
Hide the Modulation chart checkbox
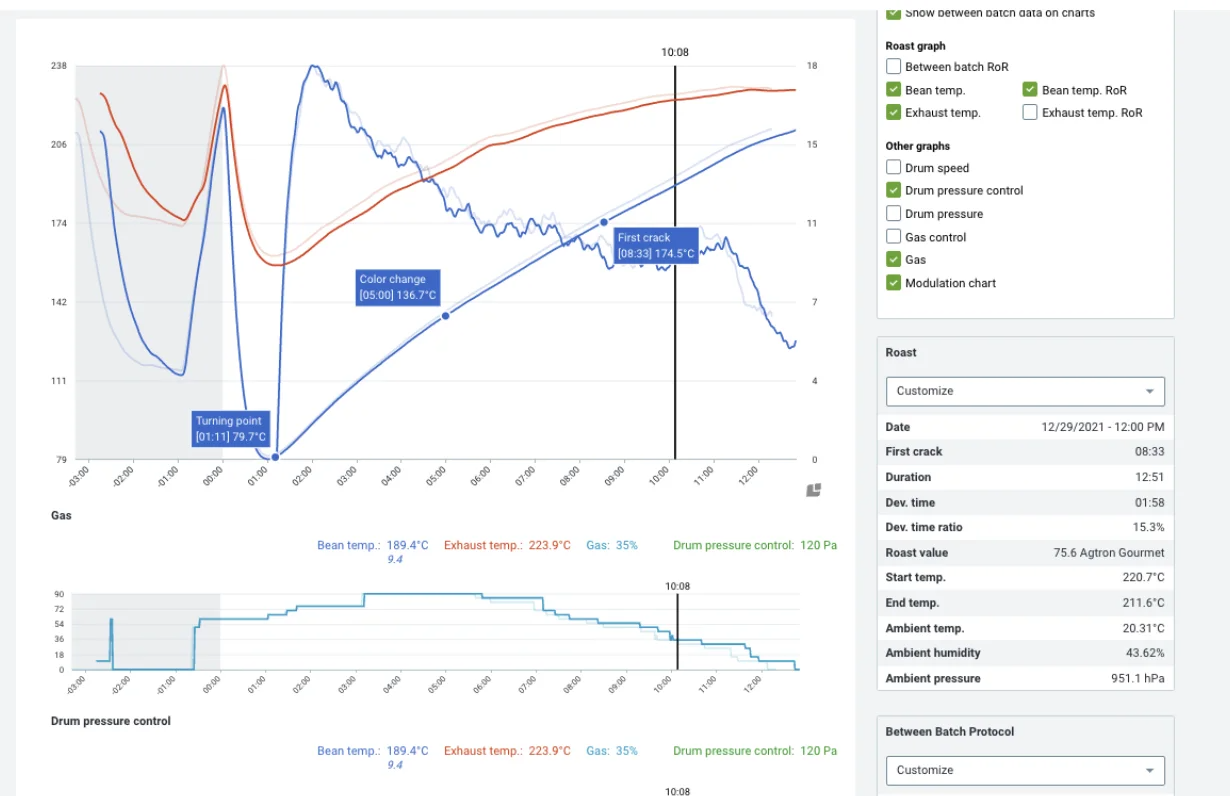pos(894,283)
